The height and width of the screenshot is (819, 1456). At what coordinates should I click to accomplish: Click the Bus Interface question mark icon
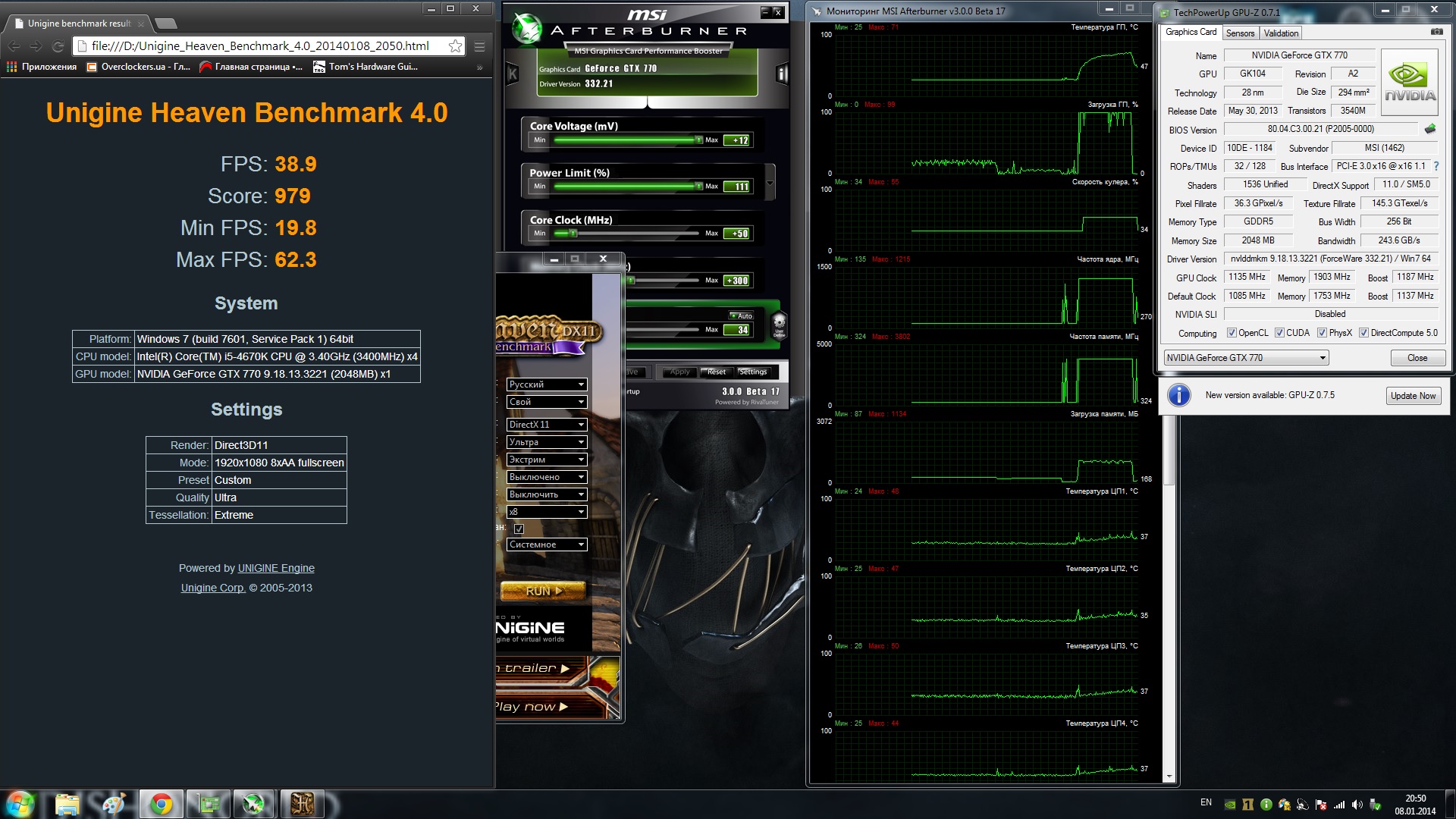1436,166
